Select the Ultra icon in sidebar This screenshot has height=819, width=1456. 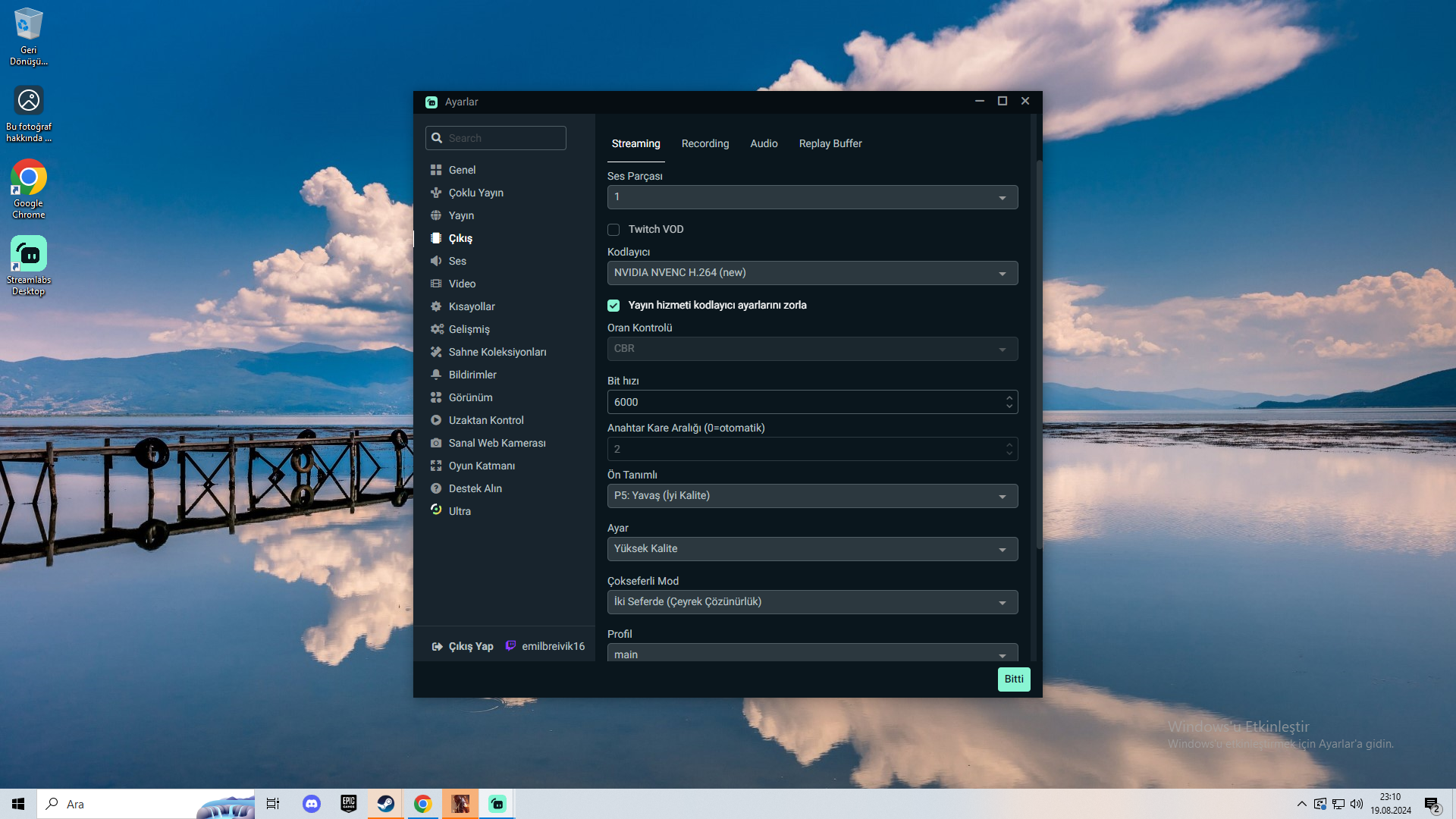point(436,510)
